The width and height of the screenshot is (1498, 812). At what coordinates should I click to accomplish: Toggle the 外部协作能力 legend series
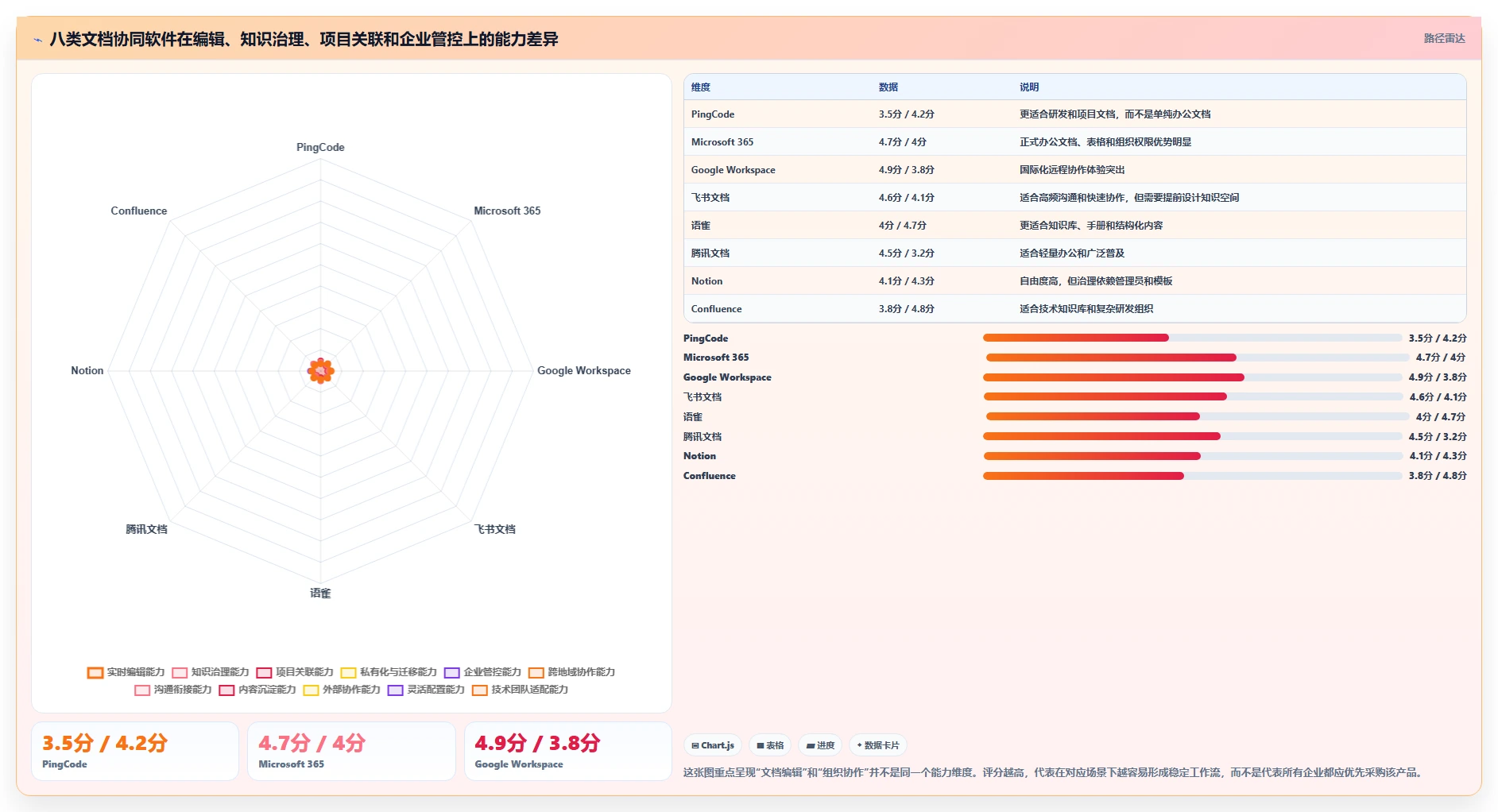tap(342, 690)
